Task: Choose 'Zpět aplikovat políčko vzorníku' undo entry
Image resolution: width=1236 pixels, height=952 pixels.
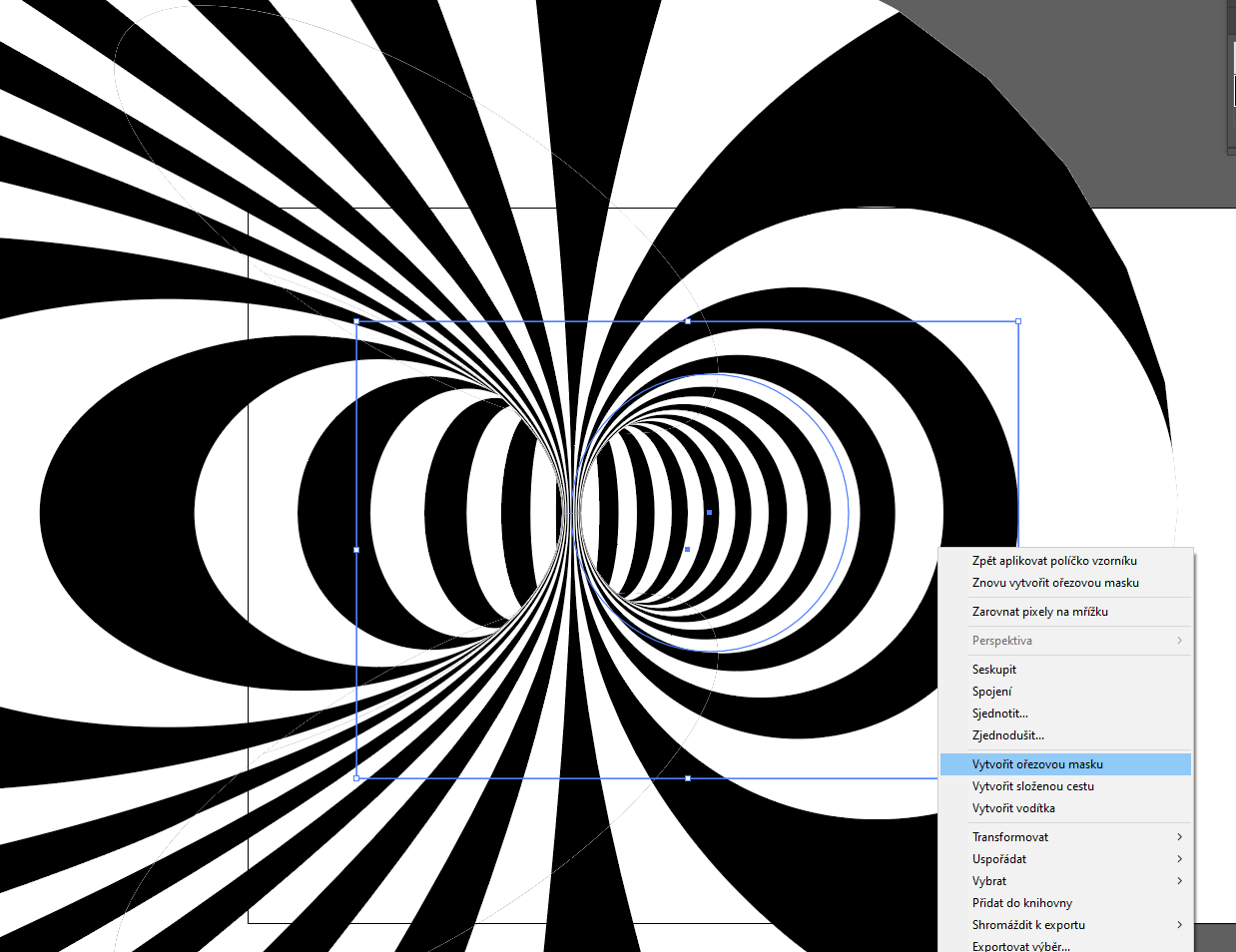Action: pyautogui.click(x=1054, y=561)
